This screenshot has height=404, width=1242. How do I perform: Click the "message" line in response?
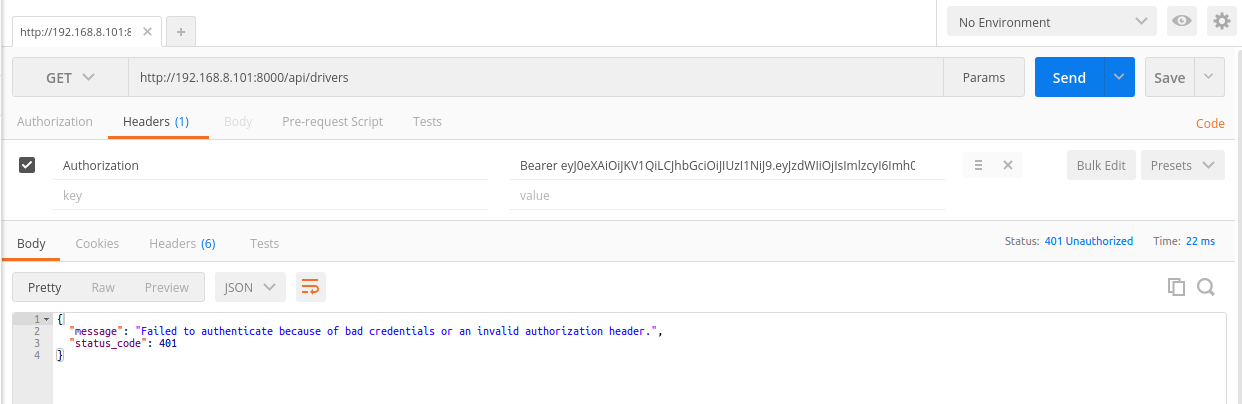[366, 331]
